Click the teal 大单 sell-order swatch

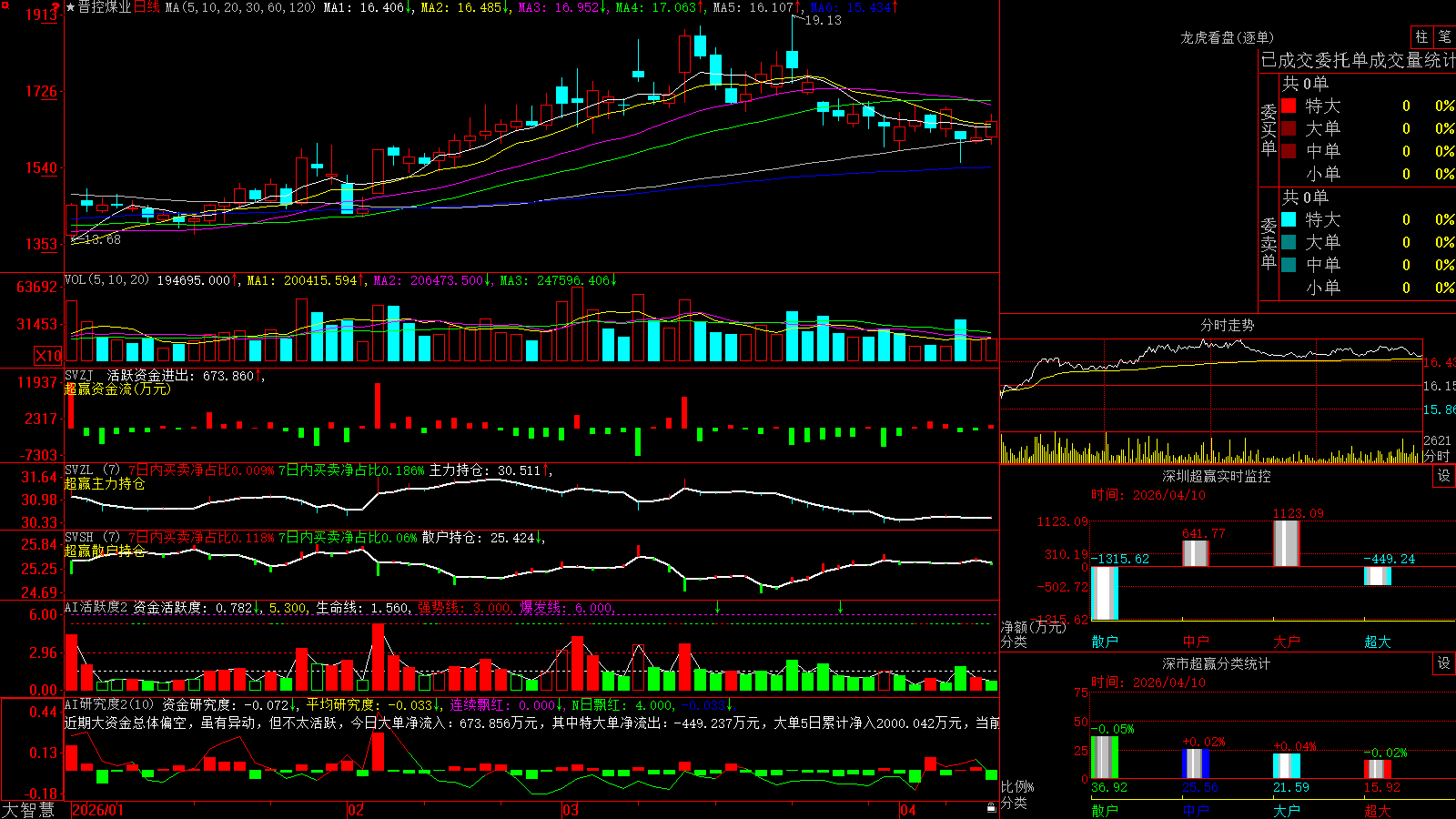coord(1289,242)
